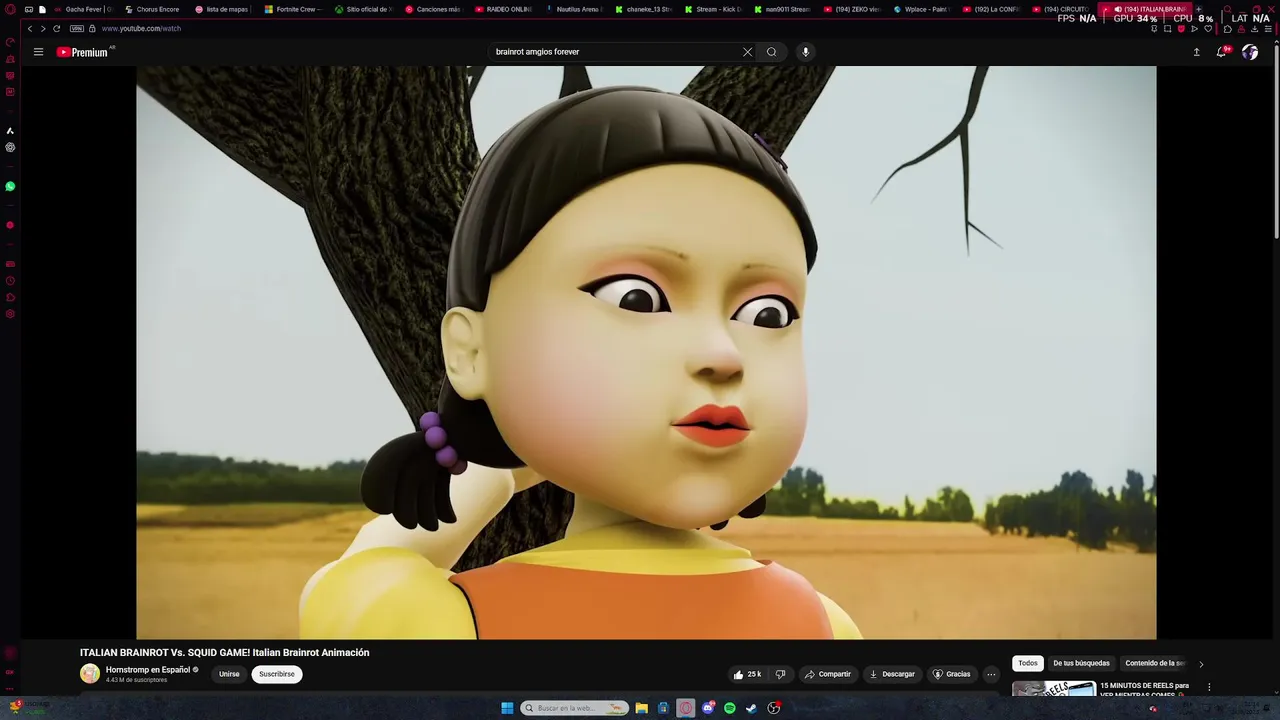This screenshot has height=720, width=1280.
Task: Click the magnifier search button
Action: click(x=771, y=52)
